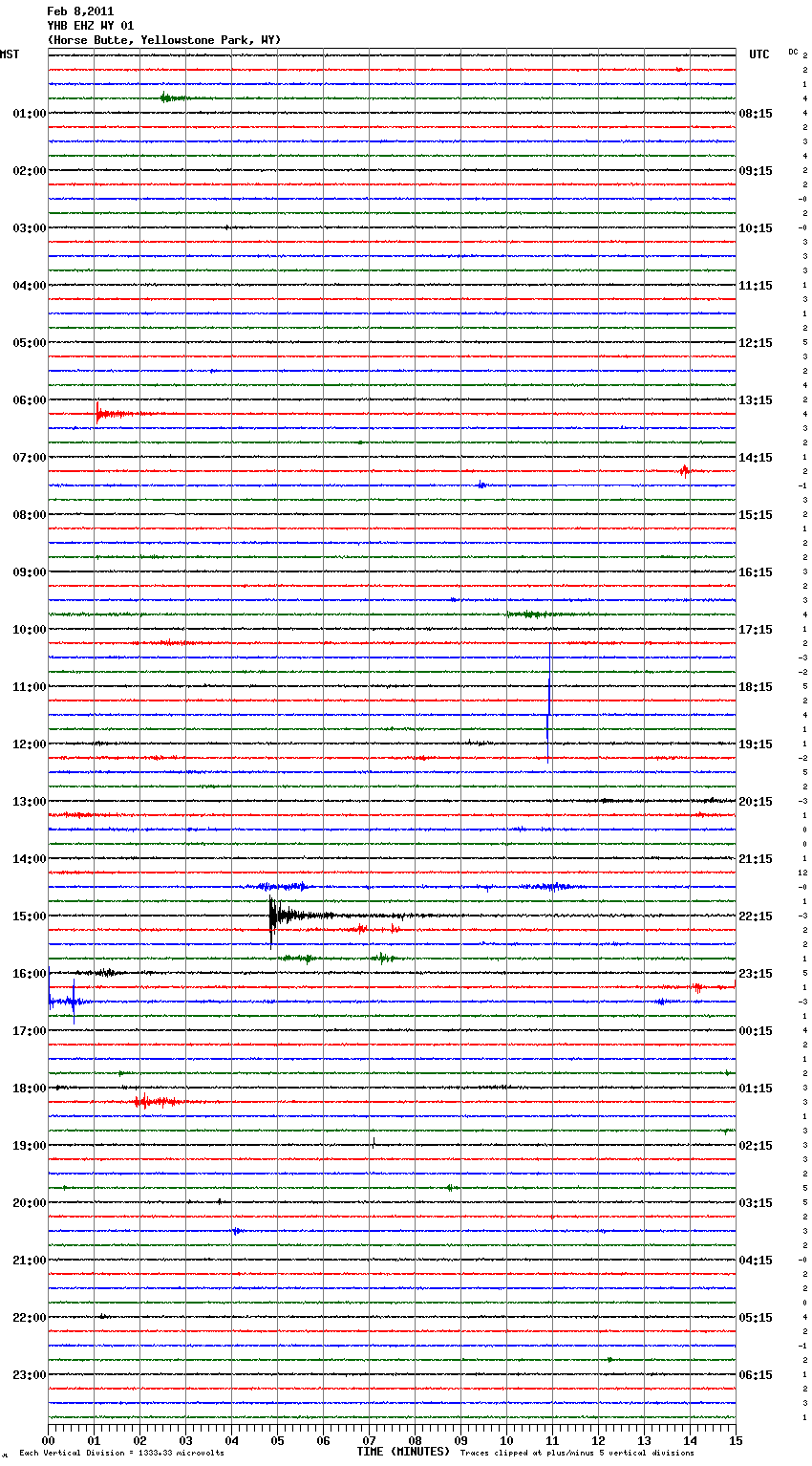Click the '14:15' UTC time label
The width and height of the screenshot is (812, 1466).
(756, 458)
